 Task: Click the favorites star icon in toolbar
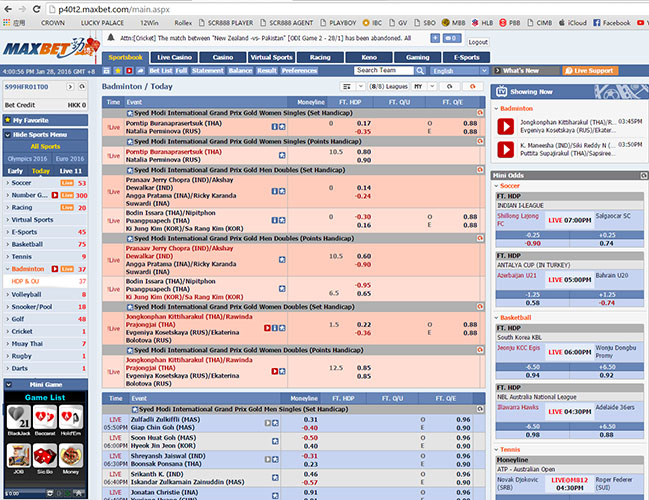(x=118, y=71)
